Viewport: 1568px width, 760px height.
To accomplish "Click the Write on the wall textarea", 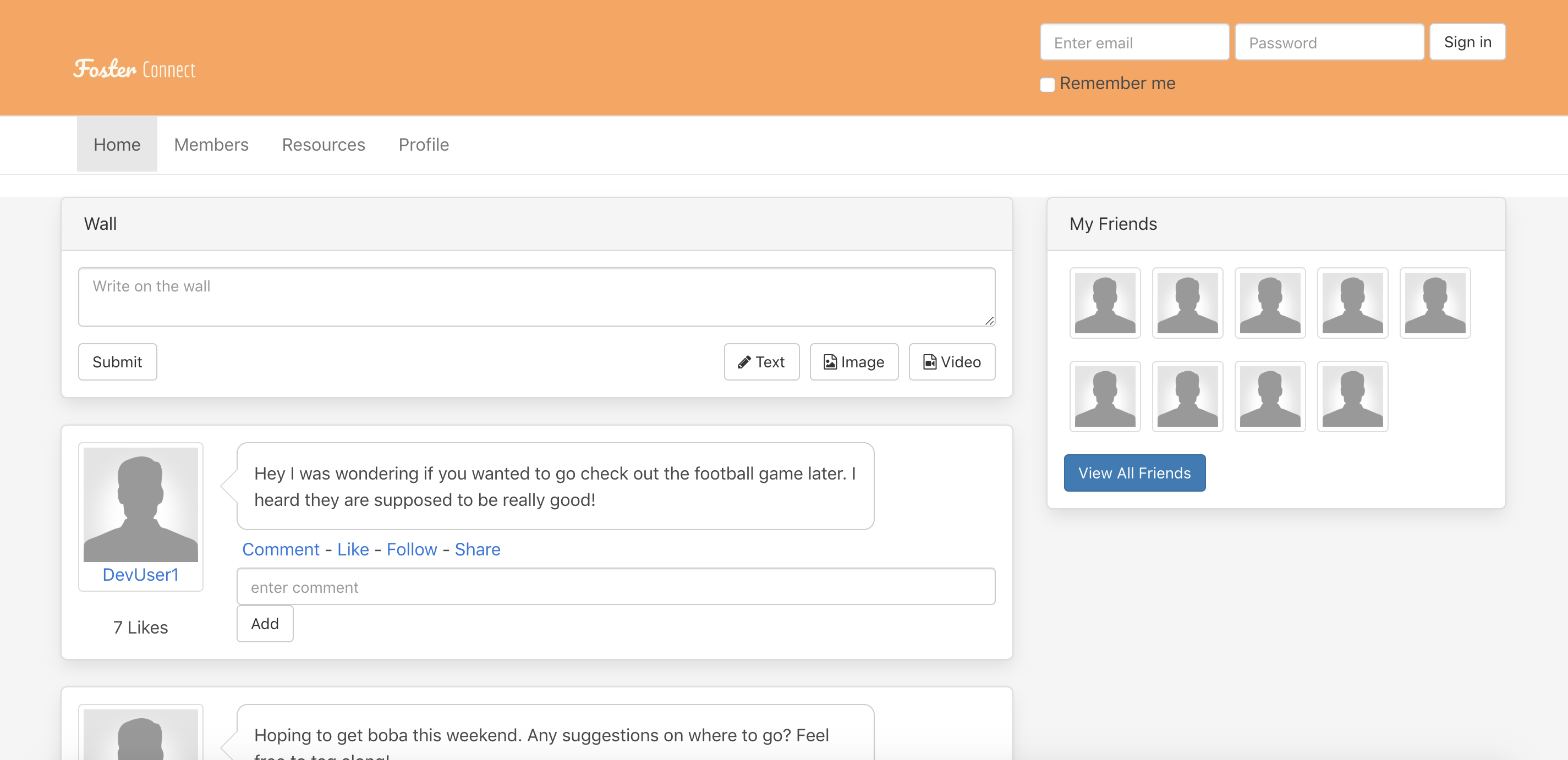I will (x=536, y=297).
